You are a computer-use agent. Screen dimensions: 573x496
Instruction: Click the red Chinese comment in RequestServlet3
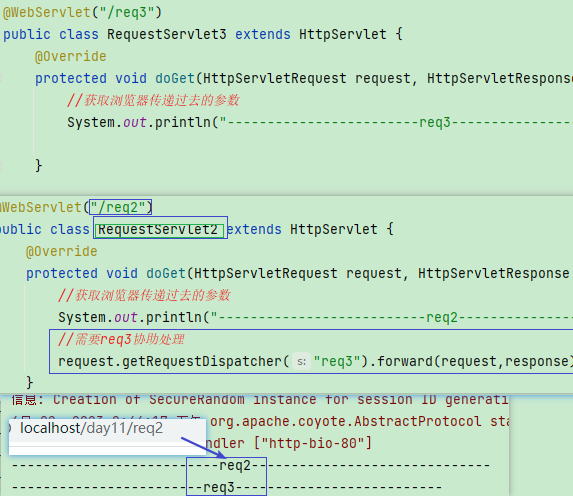pos(153,100)
